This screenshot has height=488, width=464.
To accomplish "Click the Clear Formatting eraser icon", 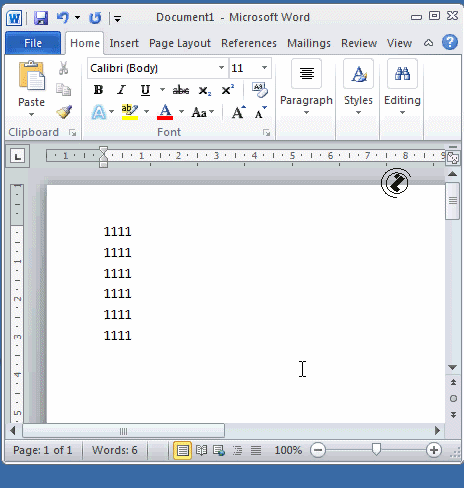I will pos(260,90).
